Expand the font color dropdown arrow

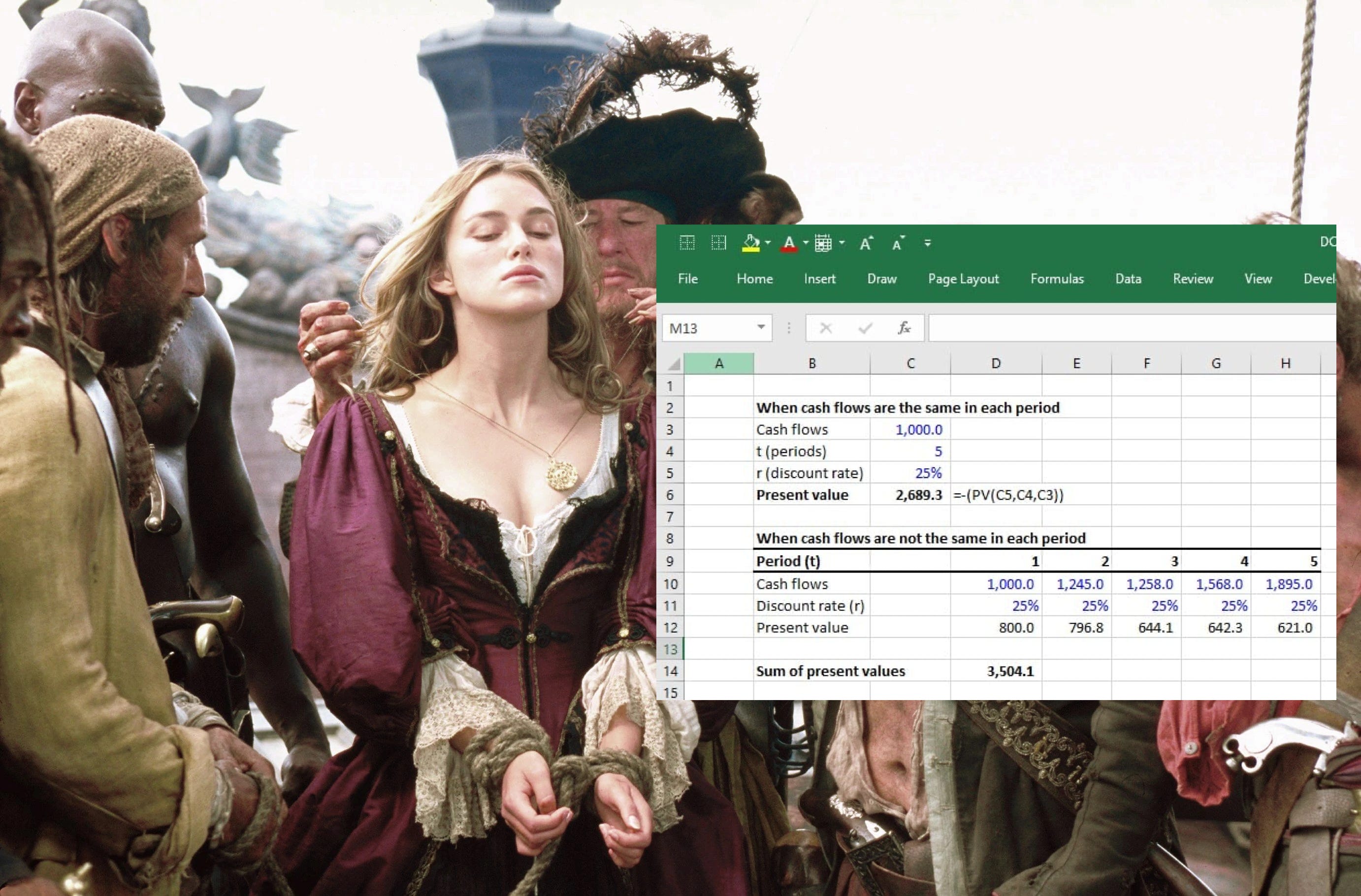806,243
